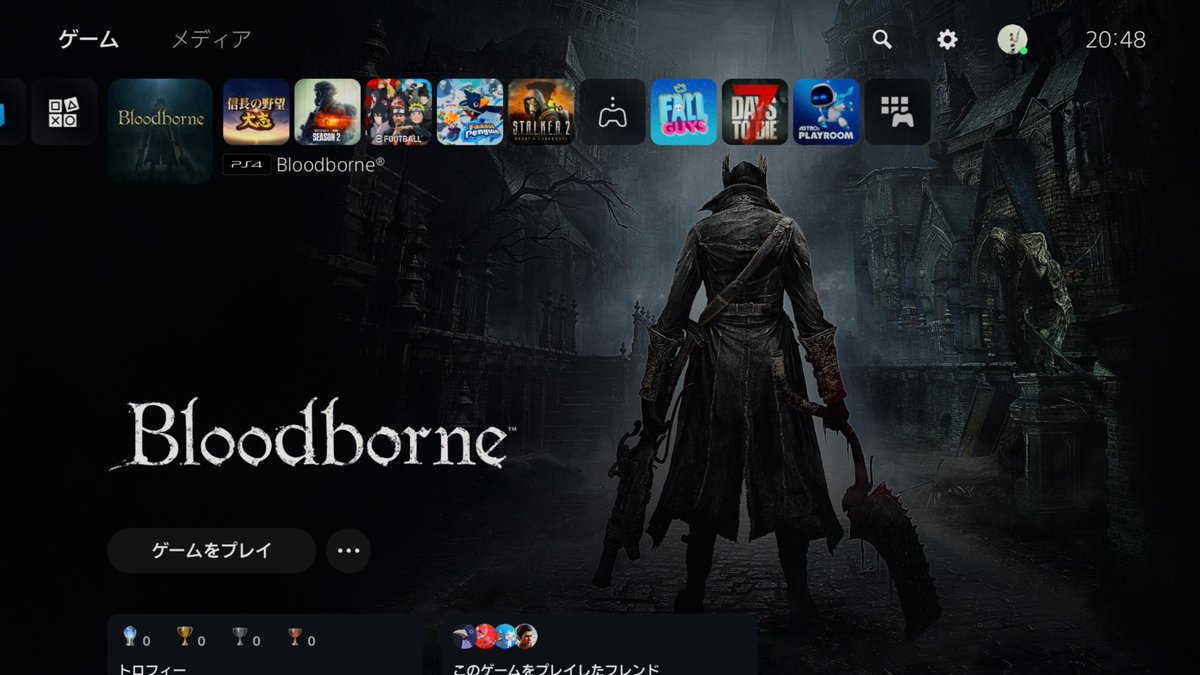The image size is (1200, 675).
Task: Open the Game Library grid icon
Action: (898, 112)
